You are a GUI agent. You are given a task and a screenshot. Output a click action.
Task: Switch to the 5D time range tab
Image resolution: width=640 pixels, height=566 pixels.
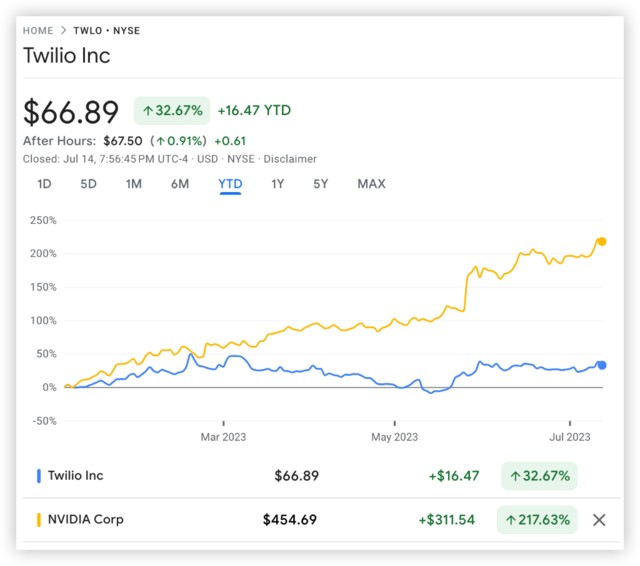tap(89, 184)
